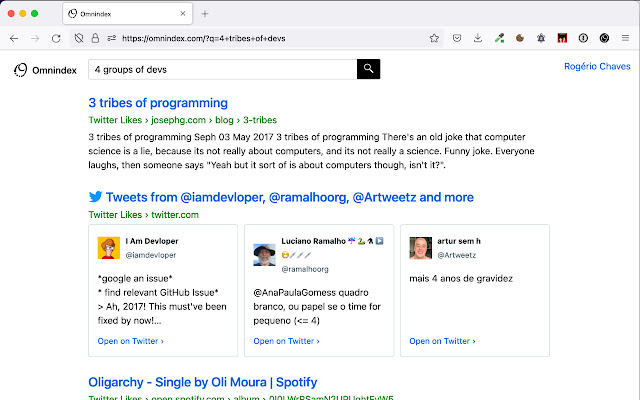Open artur sem h tweet on Twitter
Image resolution: width=640 pixels, height=400 pixels.
(x=442, y=341)
